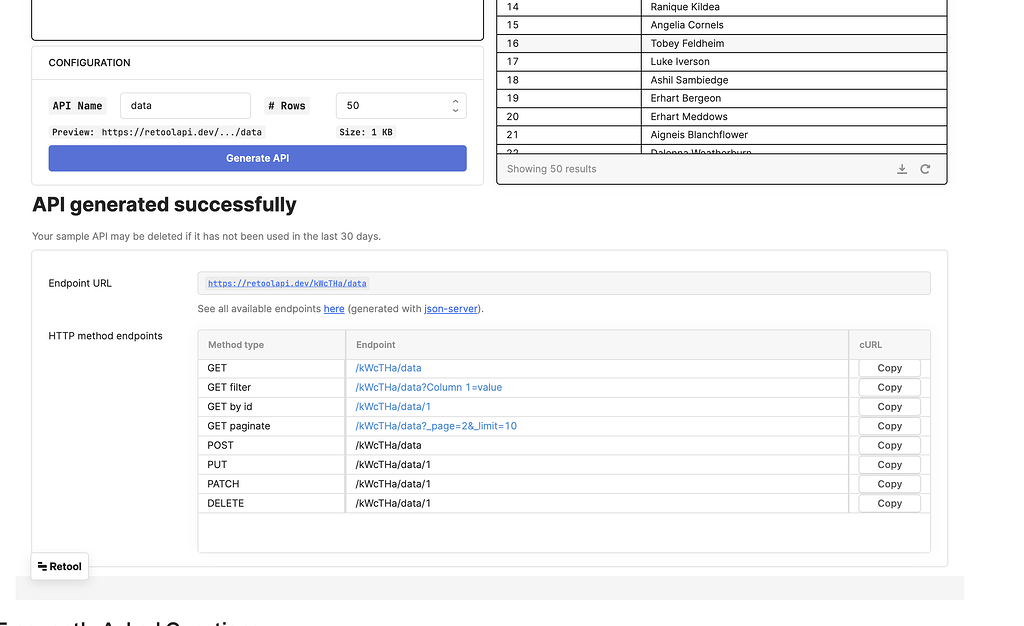The width and height of the screenshot is (1024, 626).
Task: Click the PATCH method type cell
Action: (x=272, y=484)
